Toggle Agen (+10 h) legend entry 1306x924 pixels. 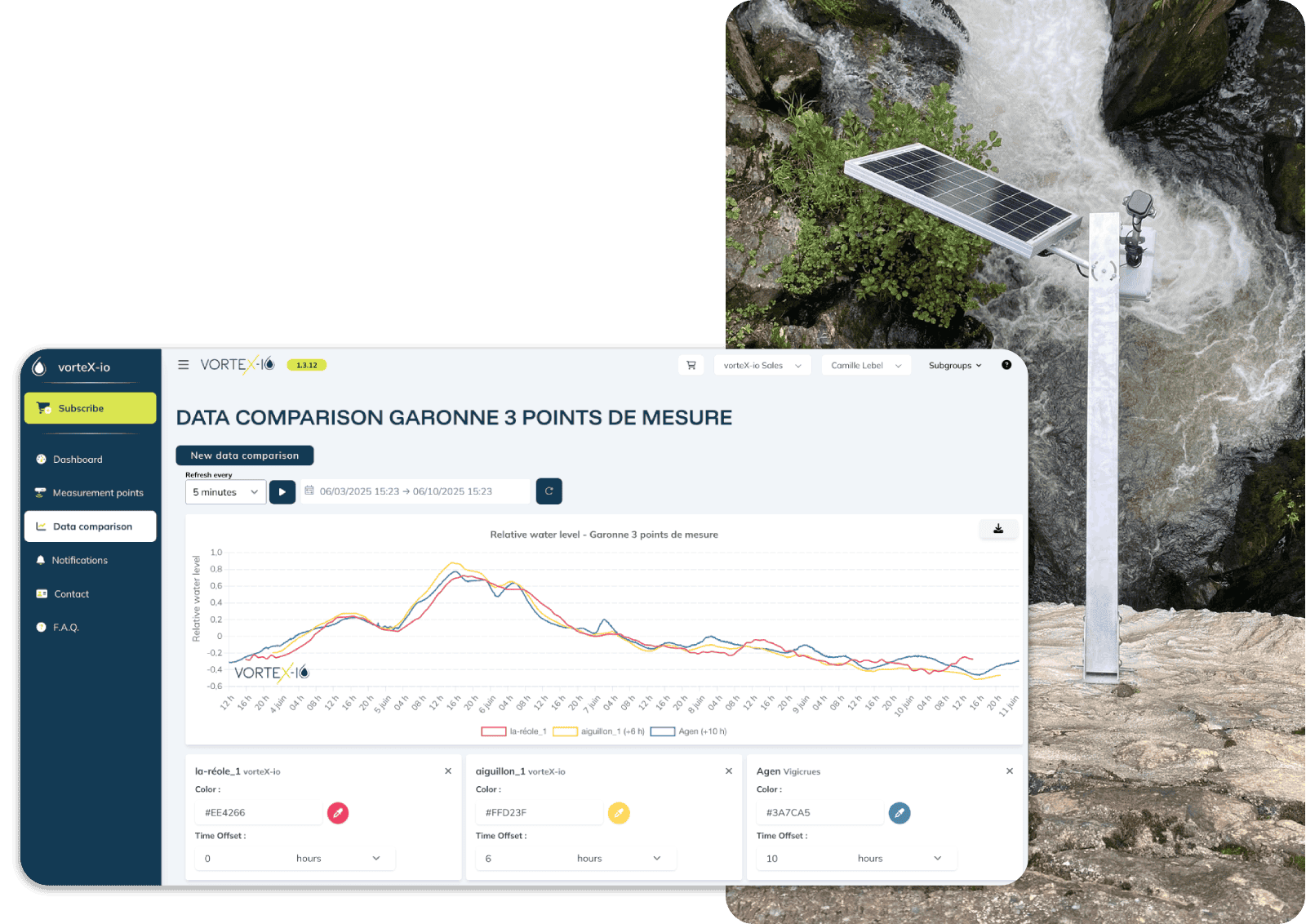(689, 731)
